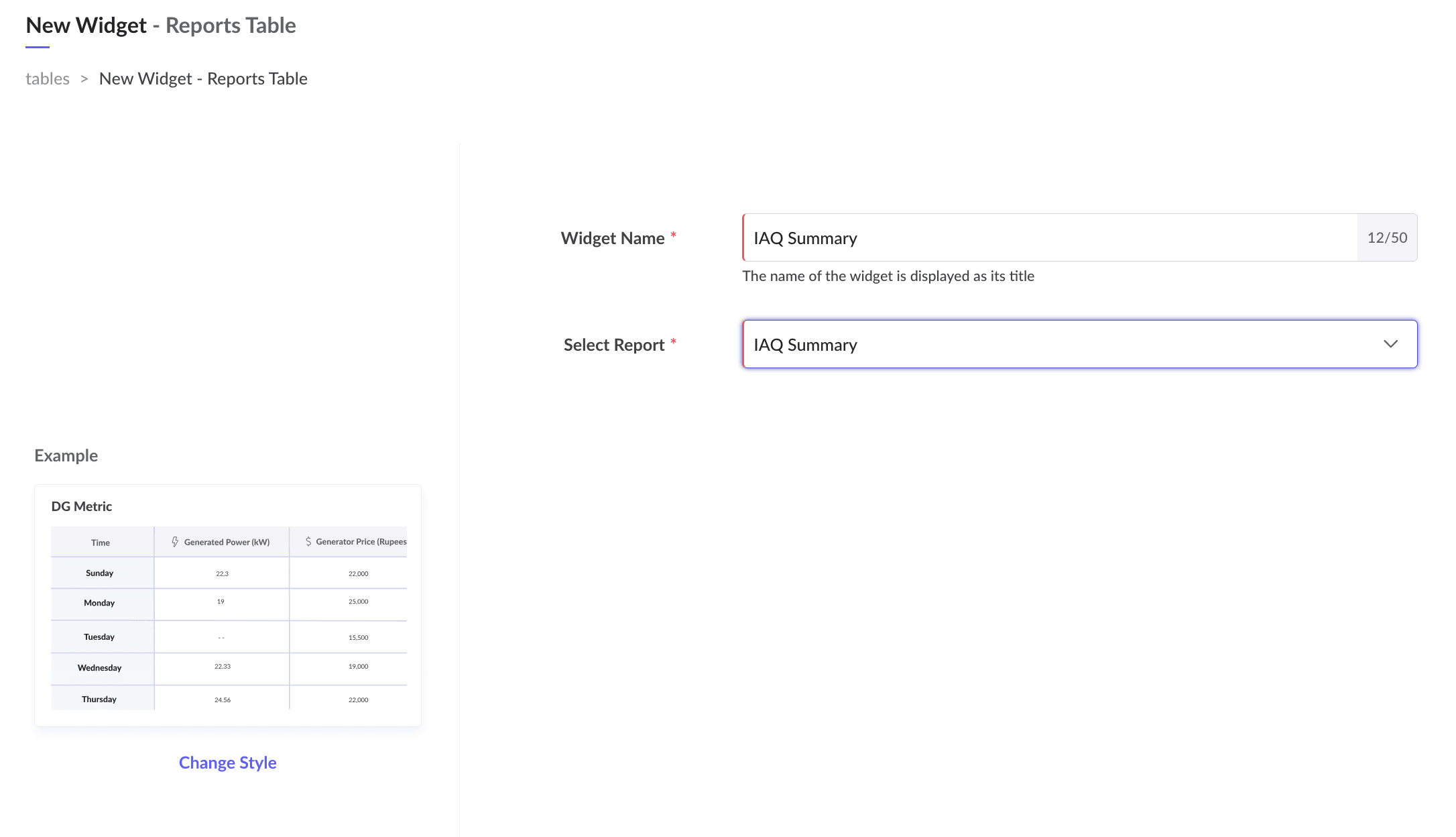Viewport: 1456px width, 837px height.
Task: Click the Select Report field label
Action: click(613, 345)
